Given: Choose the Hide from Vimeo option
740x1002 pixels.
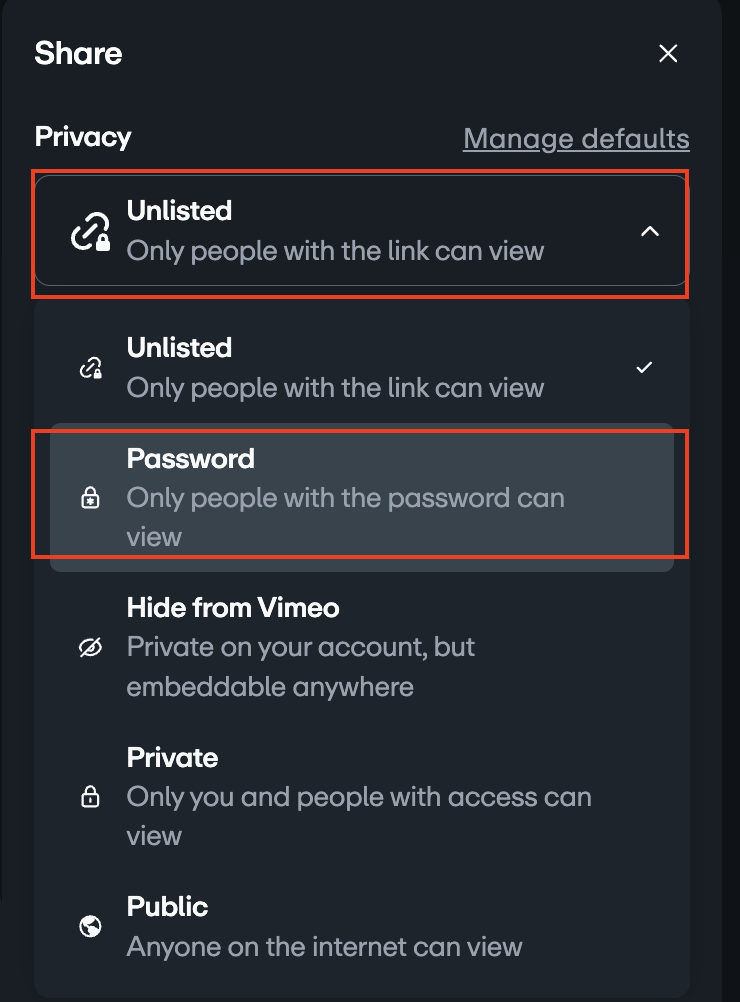Looking at the screenshot, I should tap(360, 647).
